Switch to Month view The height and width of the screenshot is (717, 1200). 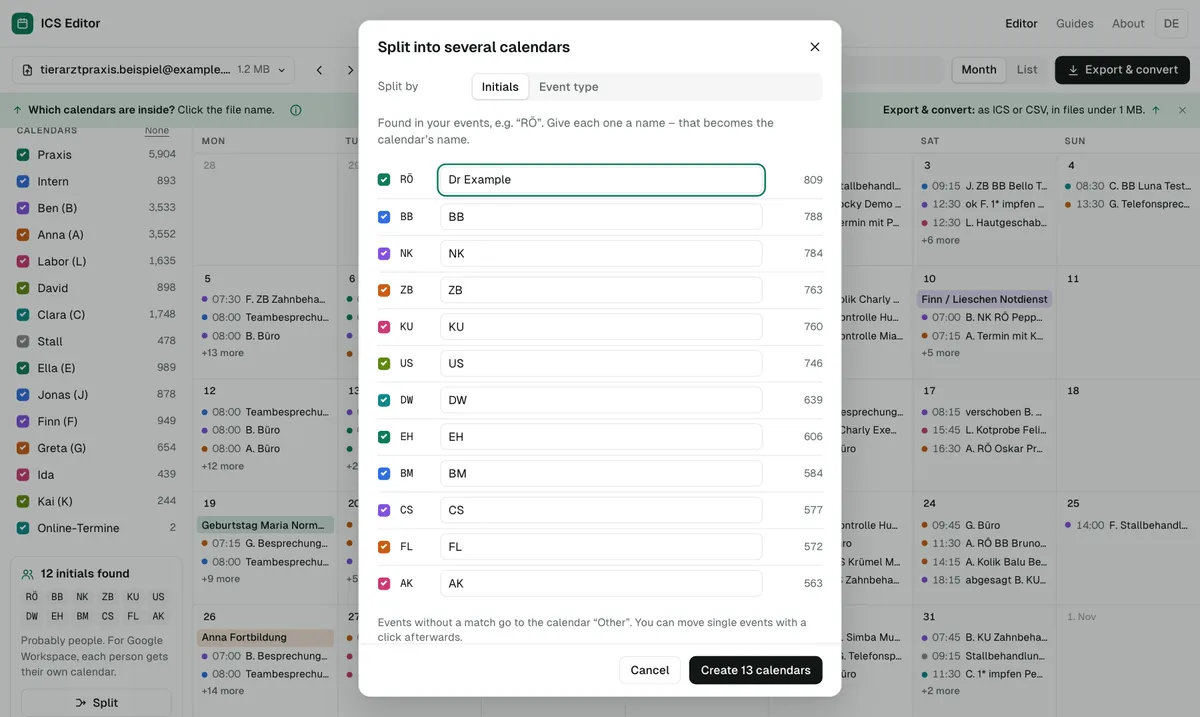click(x=979, y=70)
